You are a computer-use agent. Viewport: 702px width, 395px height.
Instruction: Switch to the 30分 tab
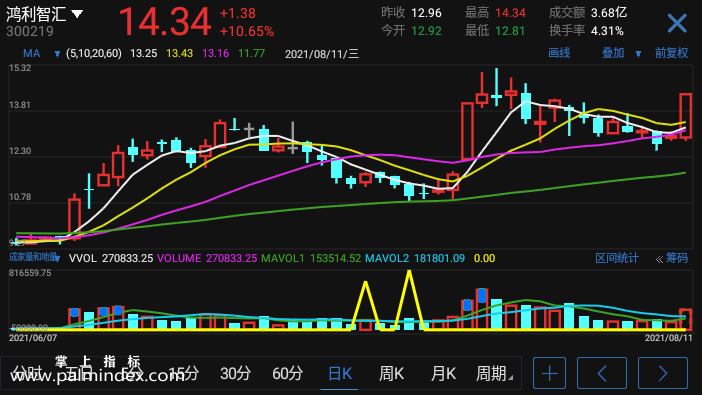coord(235,373)
